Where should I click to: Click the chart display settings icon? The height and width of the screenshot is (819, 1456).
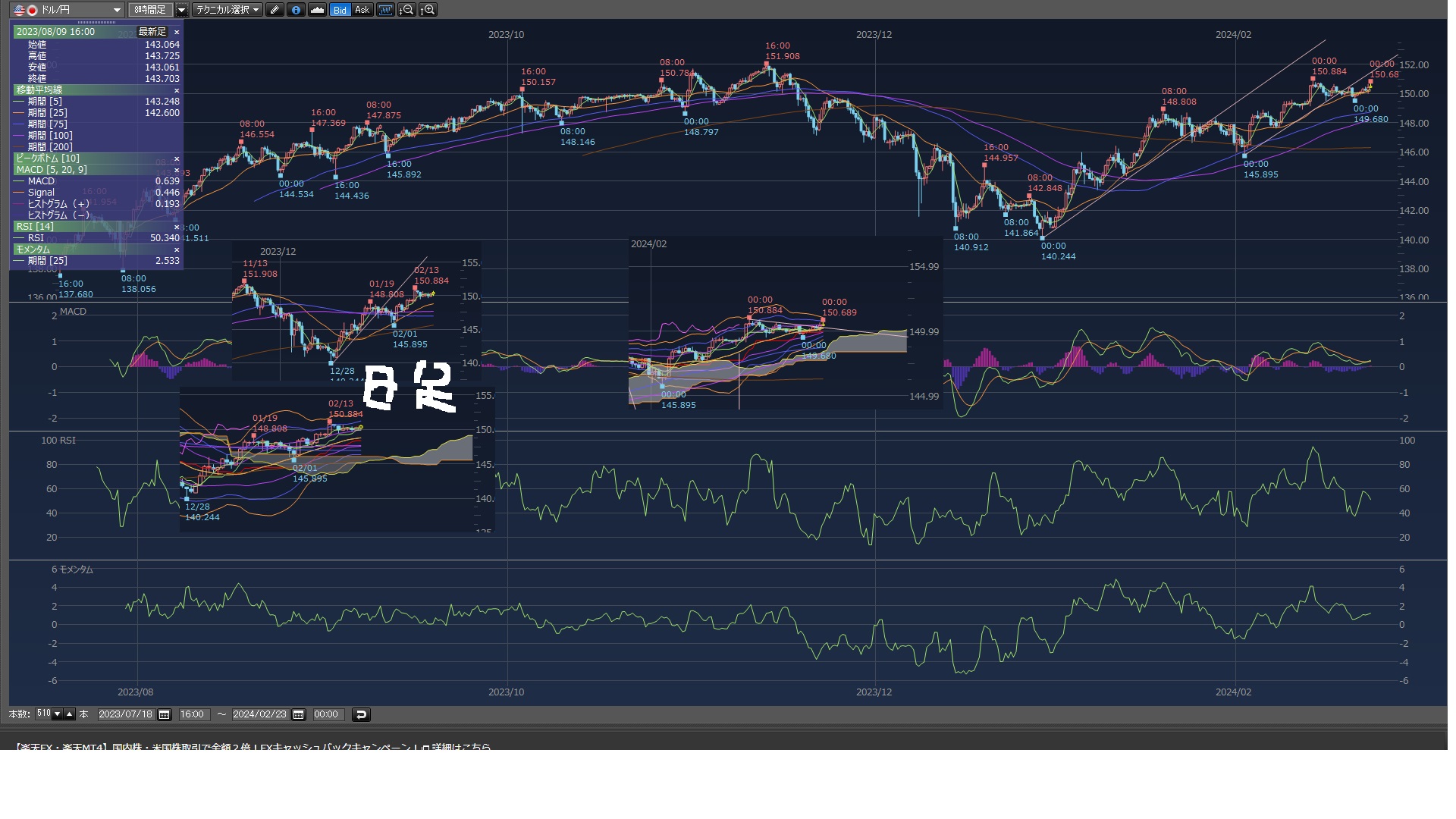pyautogui.click(x=385, y=10)
